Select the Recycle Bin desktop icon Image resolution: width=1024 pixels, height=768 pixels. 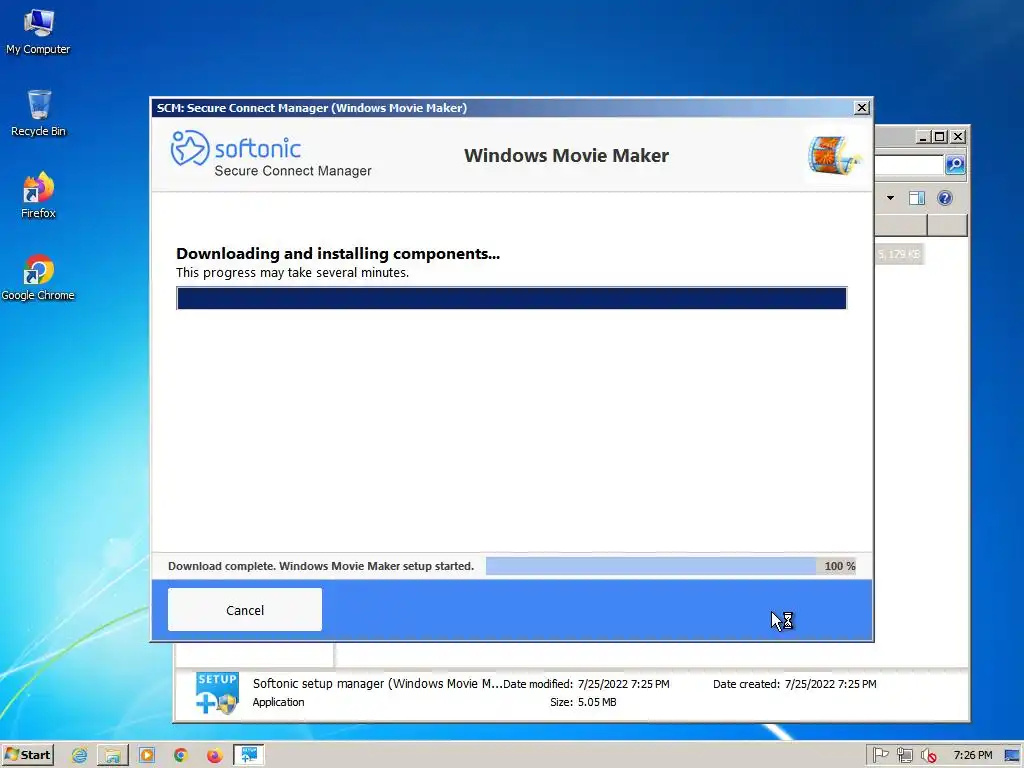coord(38,114)
